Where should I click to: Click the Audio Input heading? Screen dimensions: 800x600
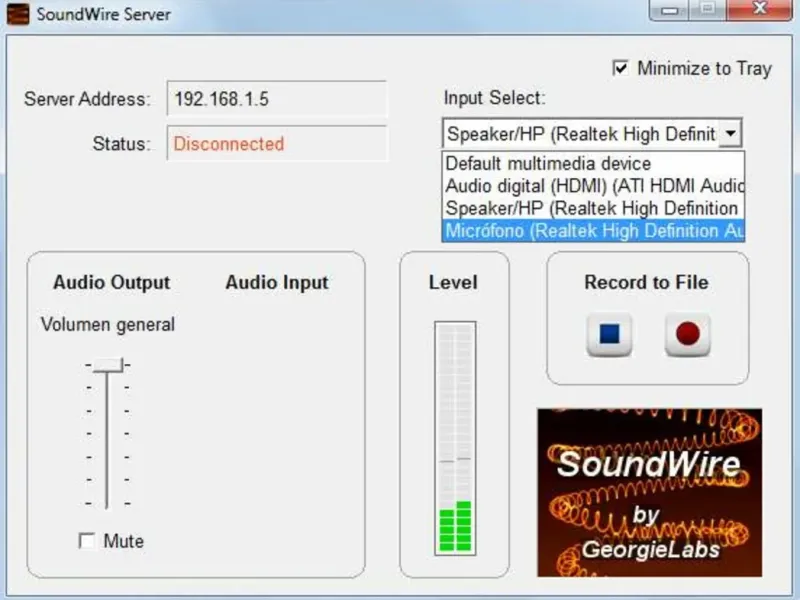pyautogui.click(x=277, y=282)
